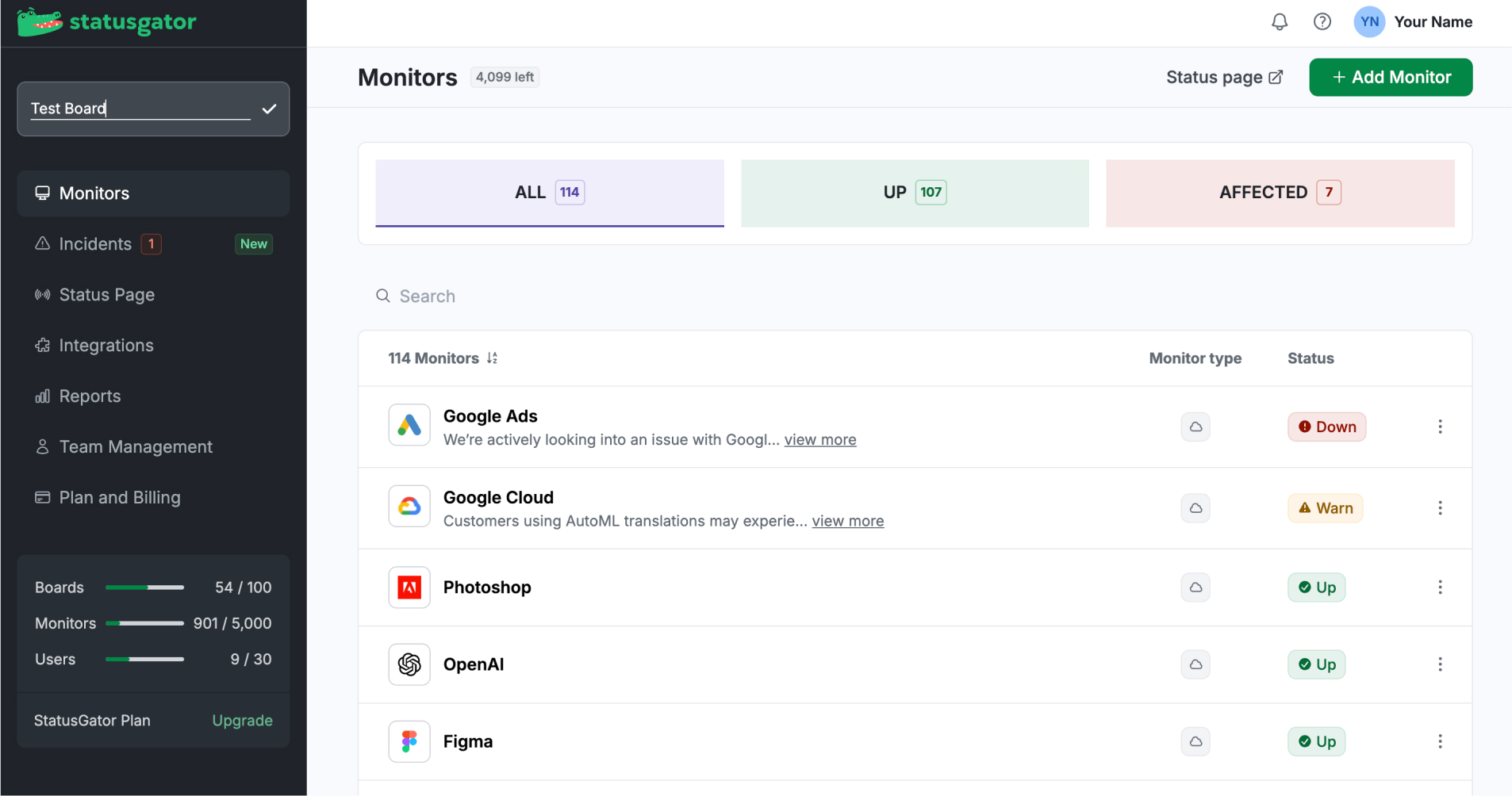Confirm the board name with the checkmark
The width and height of the screenshot is (1512, 796).
pyautogui.click(x=269, y=109)
